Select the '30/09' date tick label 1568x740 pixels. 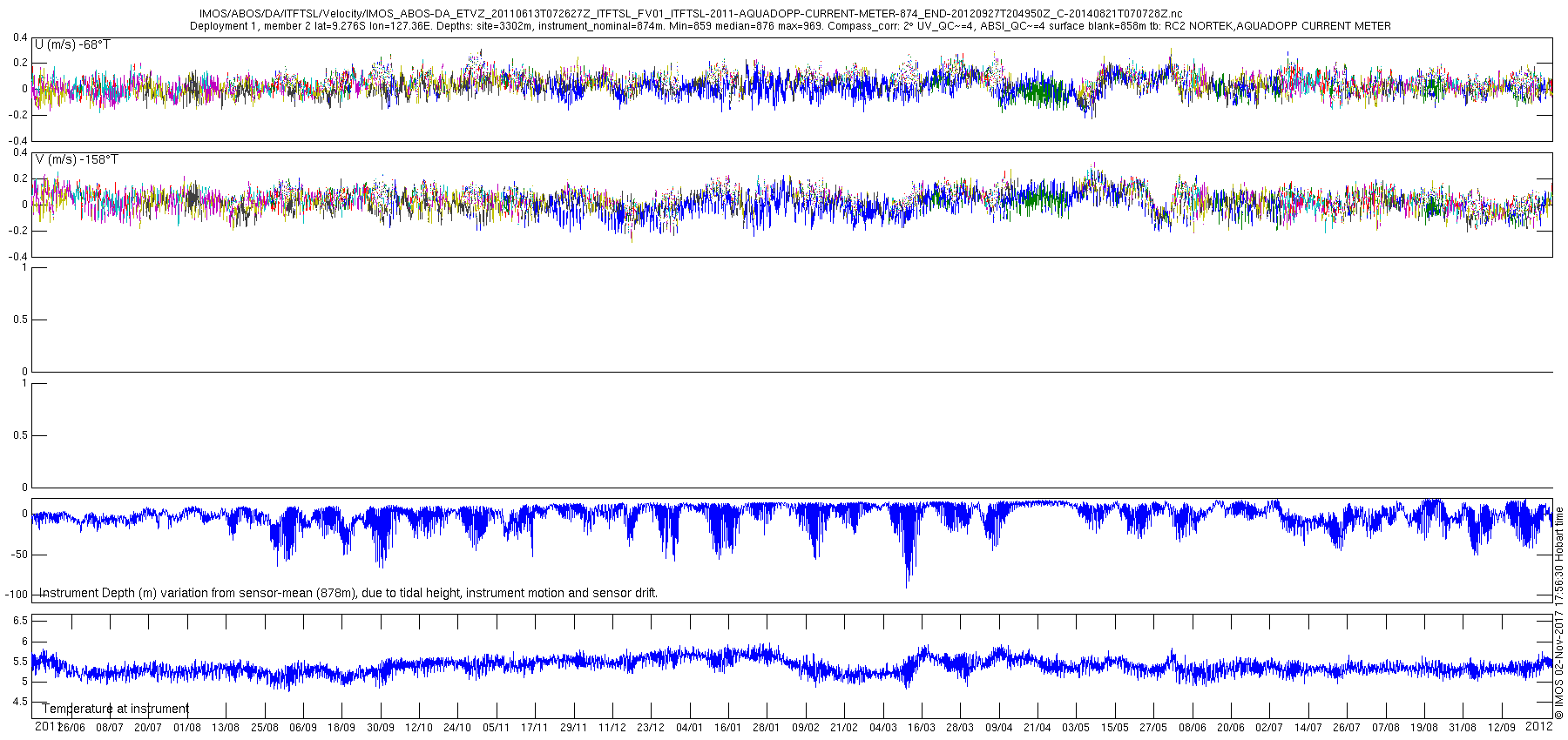pyautogui.click(x=380, y=728)
